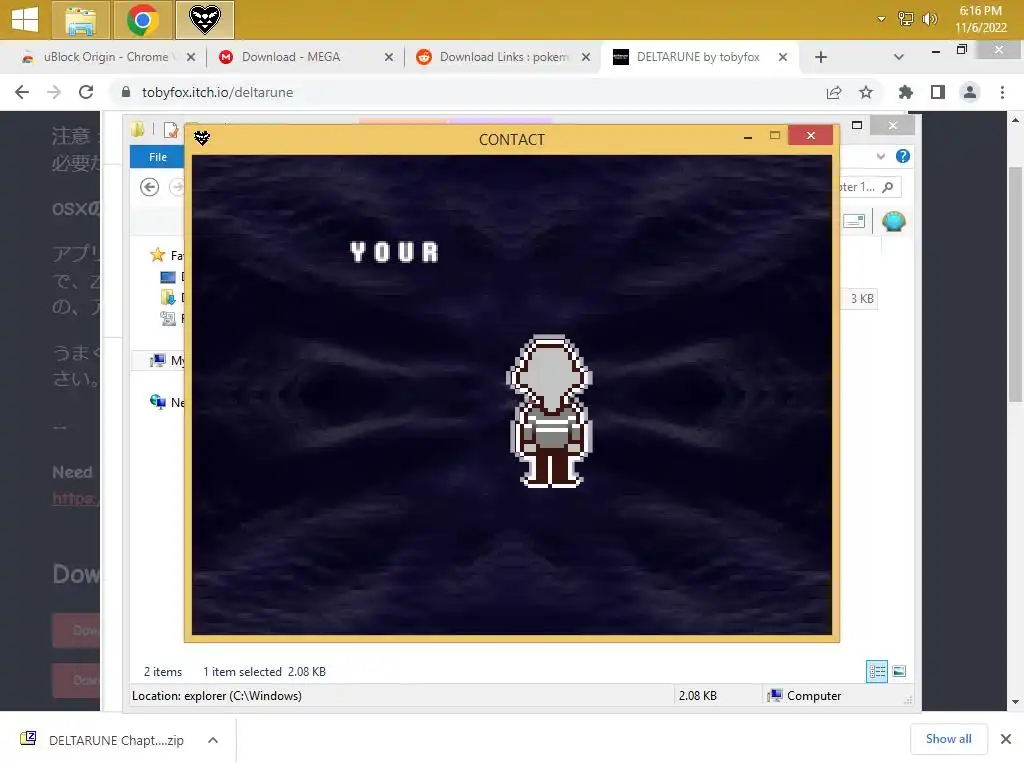Viewport: 1024px width, 768px height.
Task: Click the Explorer search magnifier
Action: coord(888,187)
